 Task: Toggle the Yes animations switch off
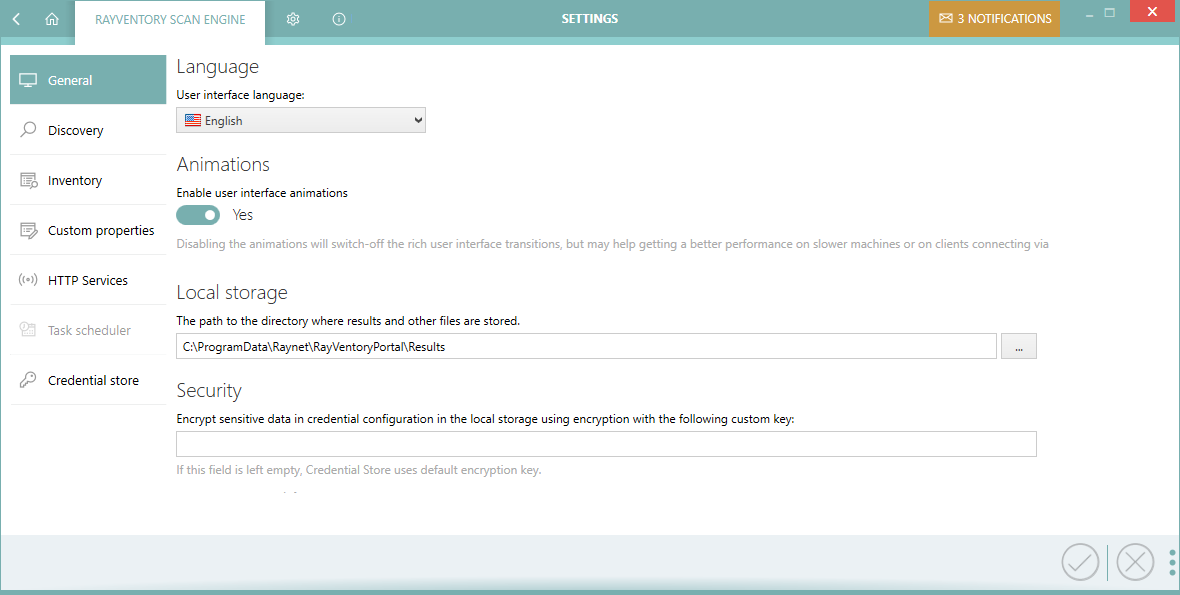pyautogui.click(x=198, y=215)
